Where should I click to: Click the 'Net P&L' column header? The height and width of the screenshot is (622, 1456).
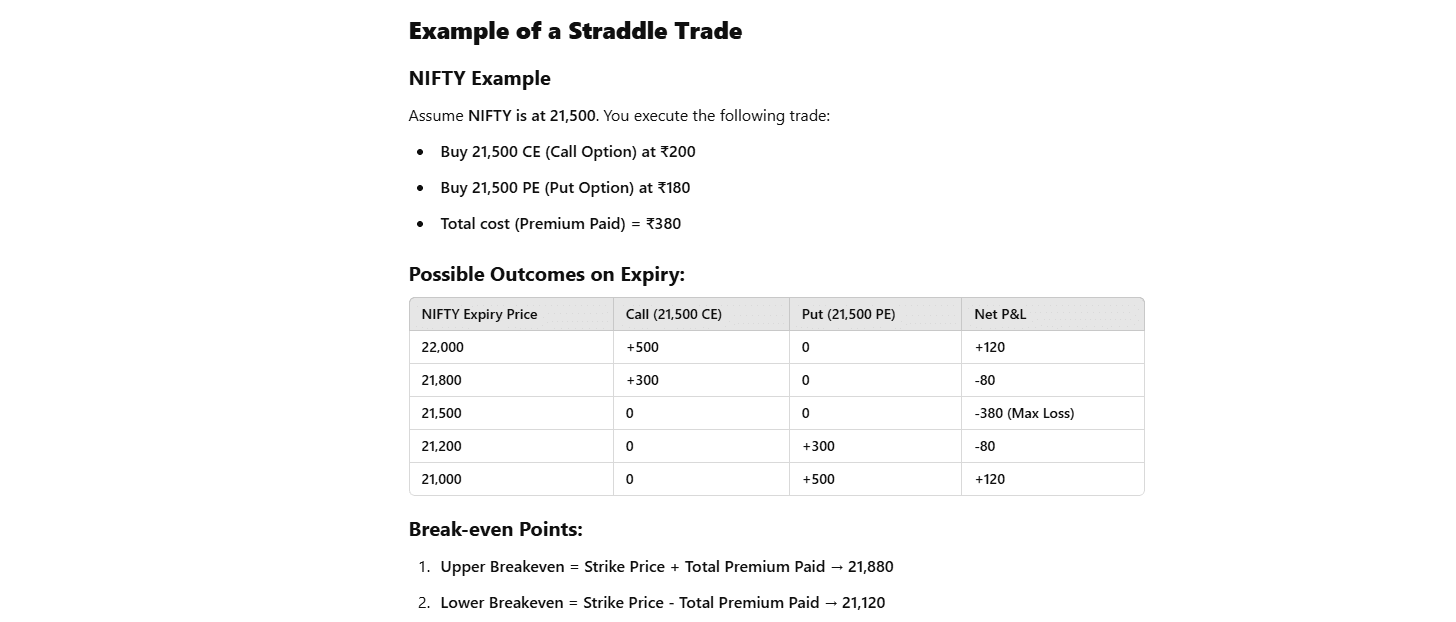tap(1000, 314)
